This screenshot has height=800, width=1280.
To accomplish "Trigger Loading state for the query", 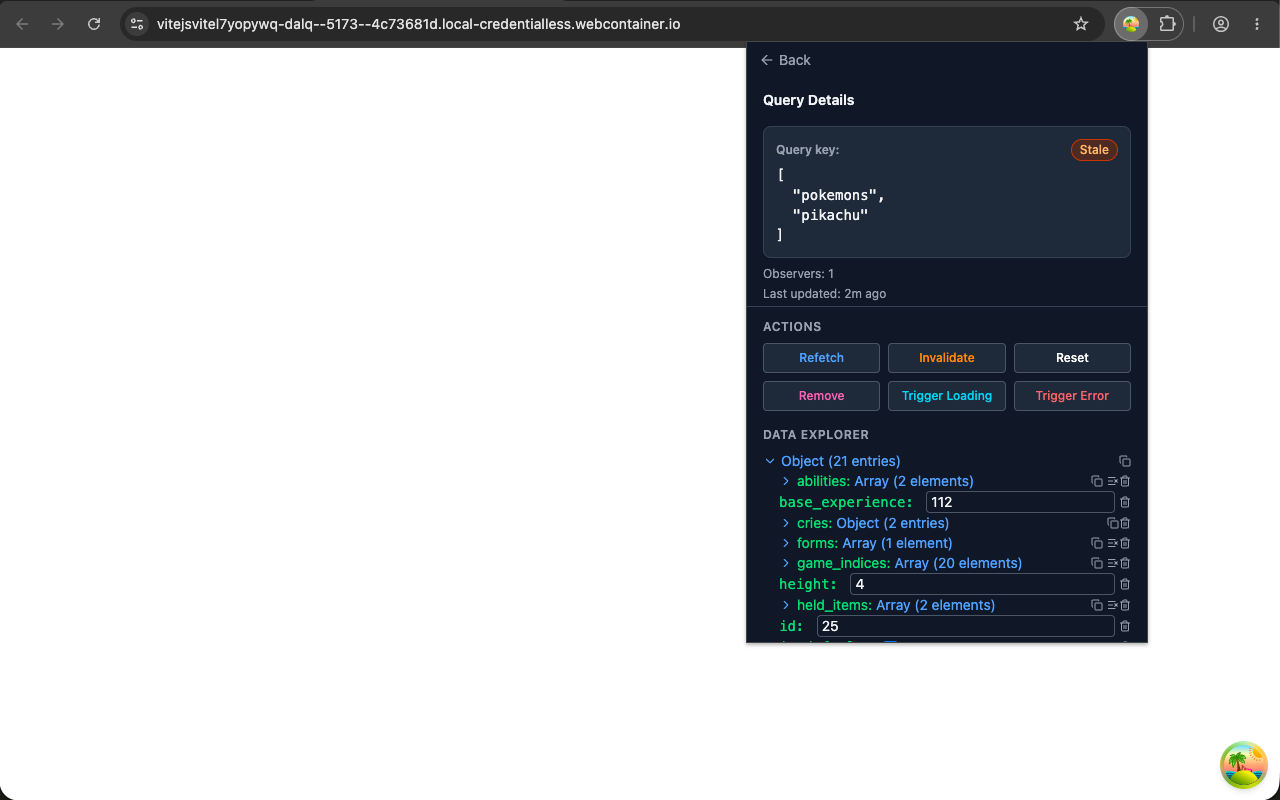I will click(x=947, y=396).
